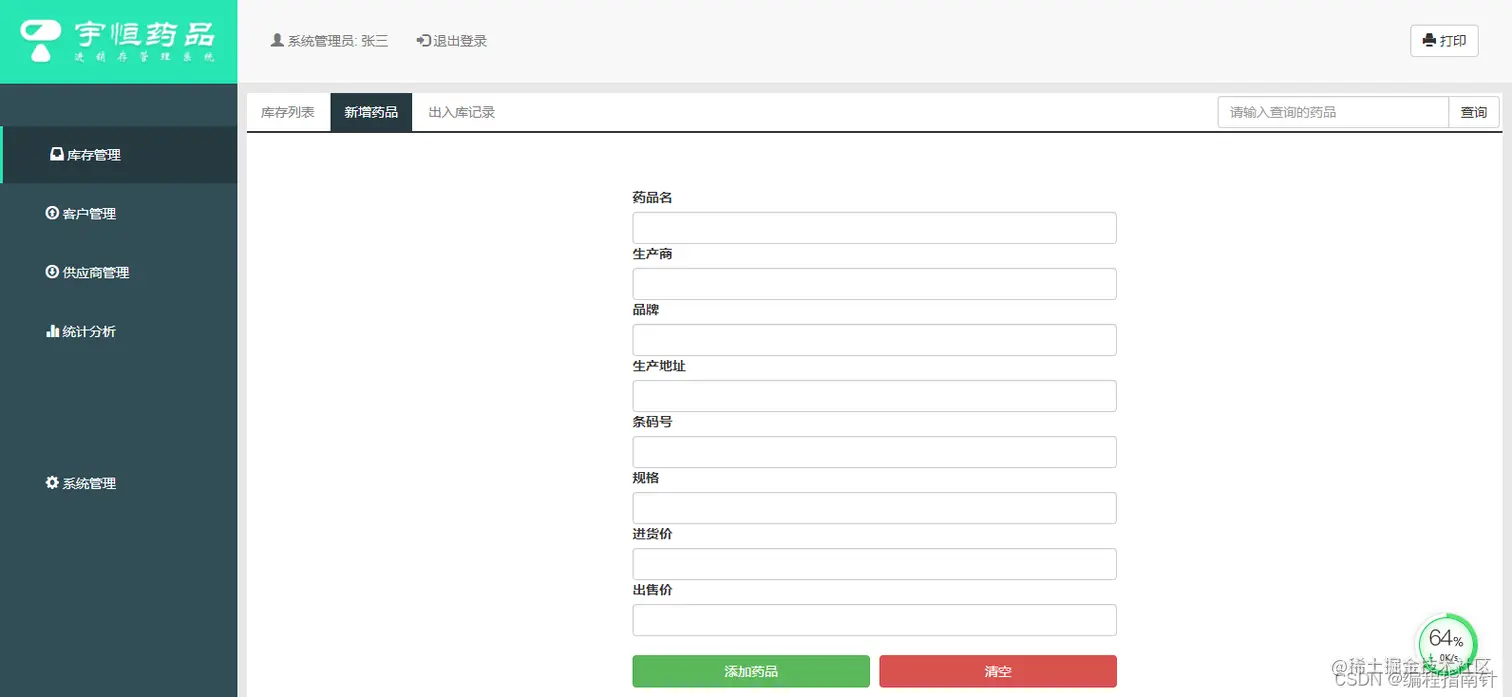Focus the 出售价 input field

click(875, 620)
